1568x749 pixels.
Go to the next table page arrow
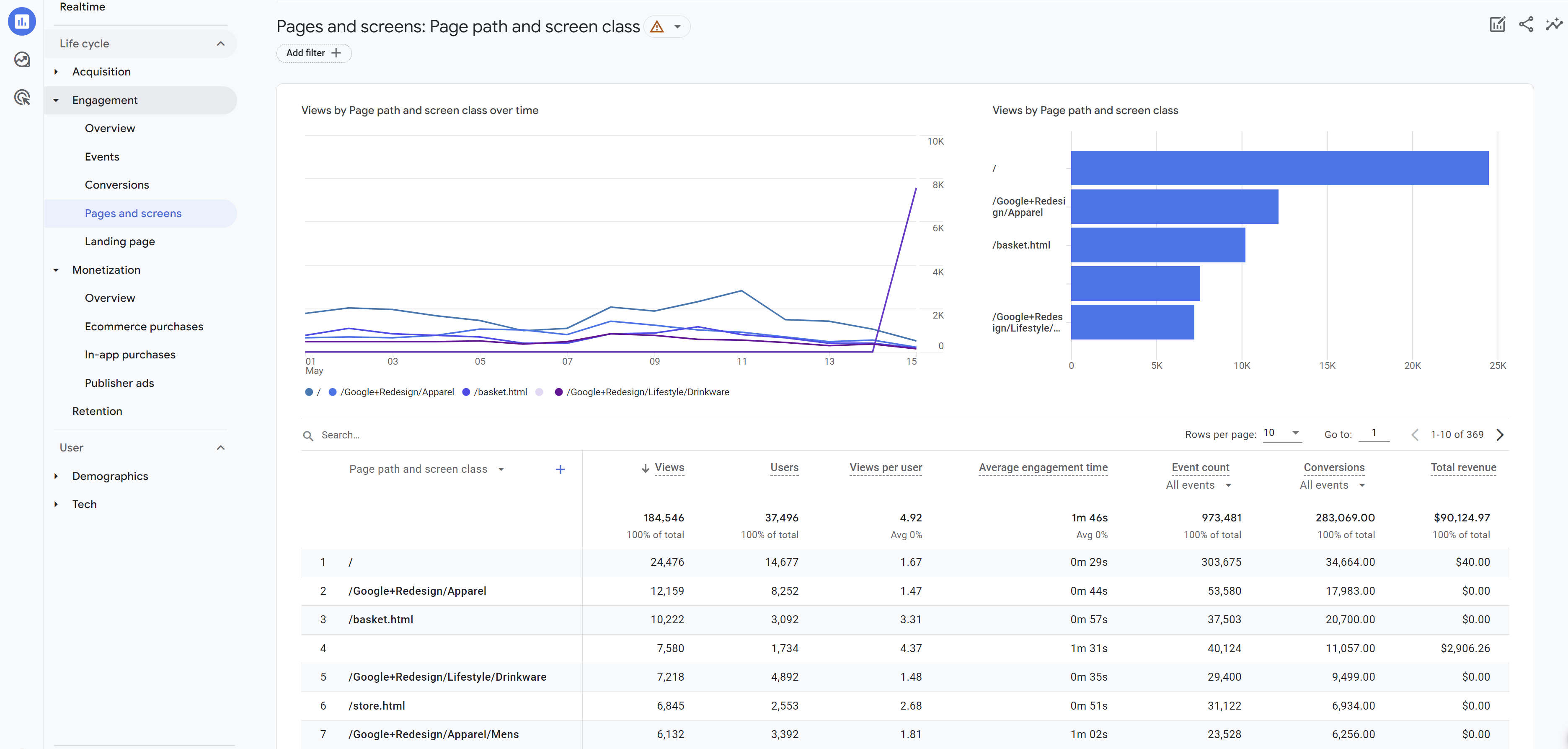[1499, 434]
